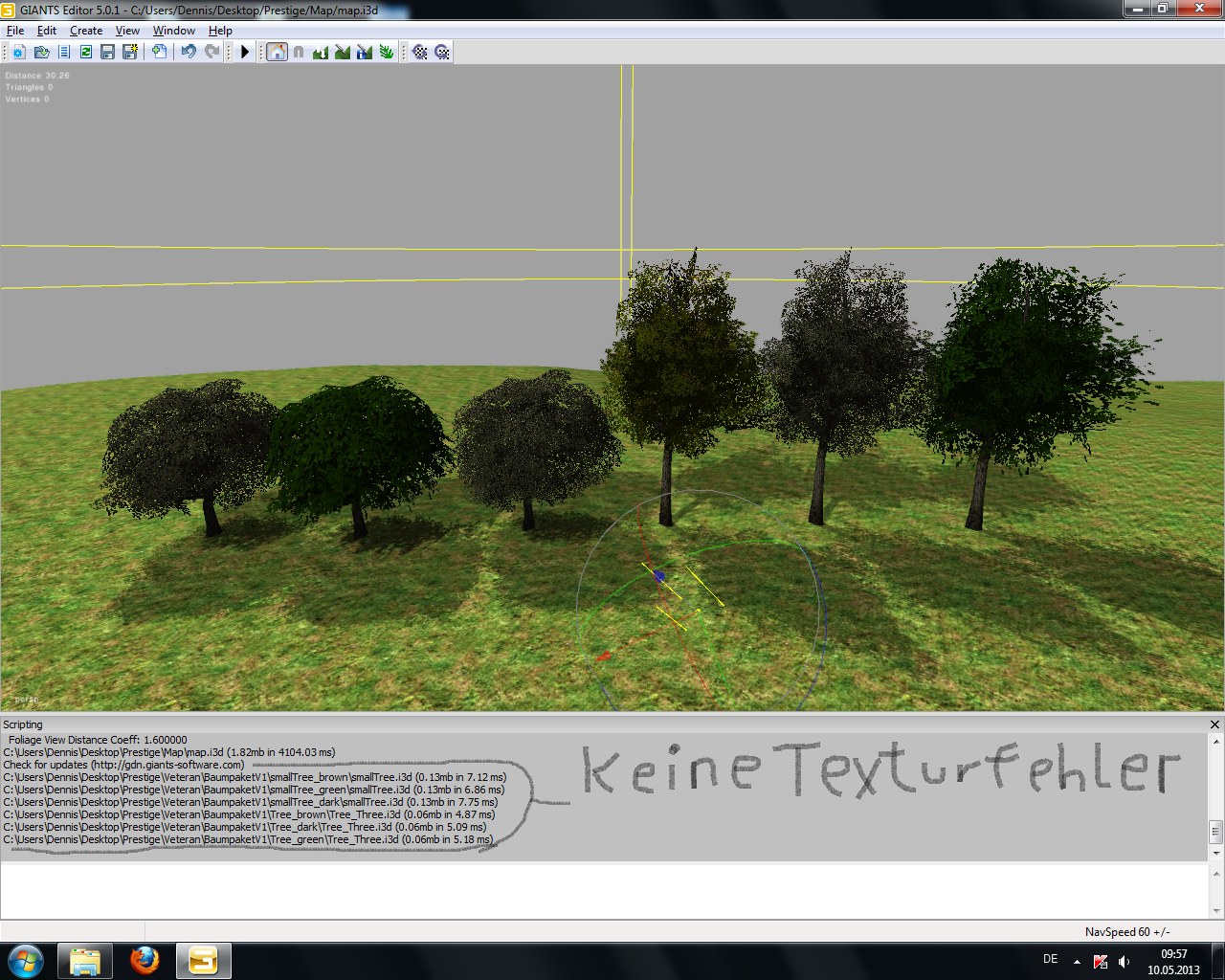1225x980 pixels.
Task: Open the Edit menu
Action: [x=47, y=31]
